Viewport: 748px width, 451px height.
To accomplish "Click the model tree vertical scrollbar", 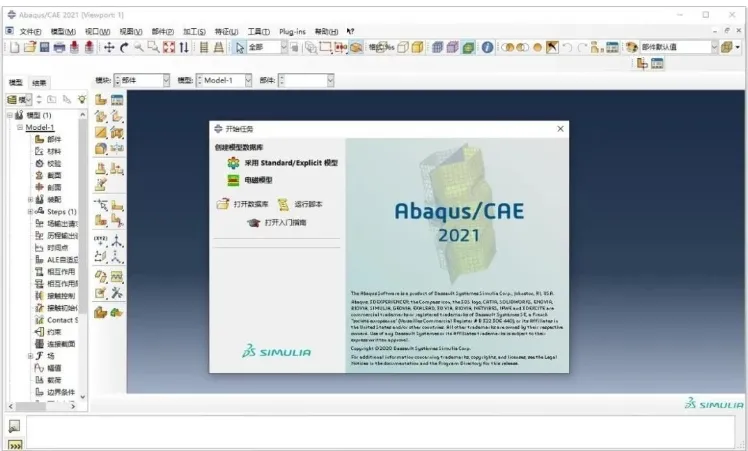I will 83,216.
